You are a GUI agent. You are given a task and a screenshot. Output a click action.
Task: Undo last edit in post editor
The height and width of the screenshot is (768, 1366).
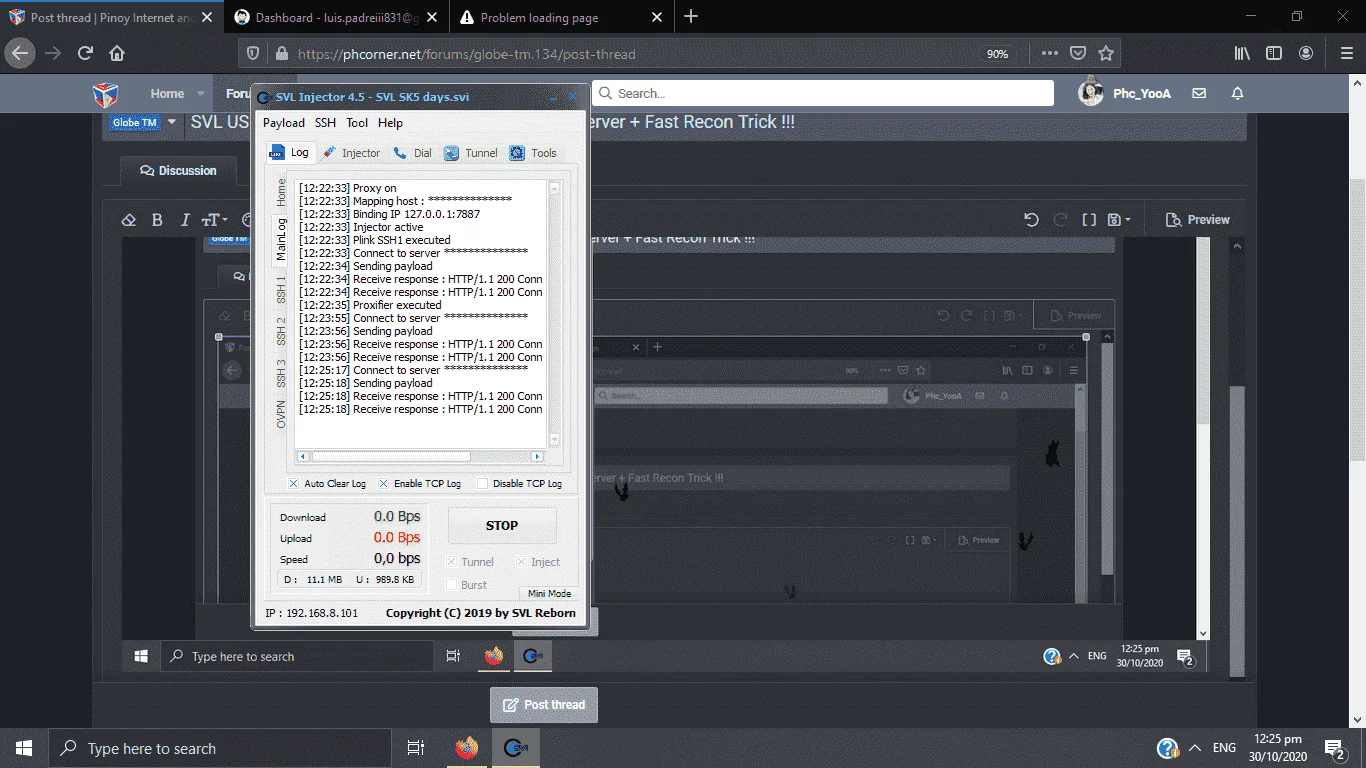point(1031,220)
